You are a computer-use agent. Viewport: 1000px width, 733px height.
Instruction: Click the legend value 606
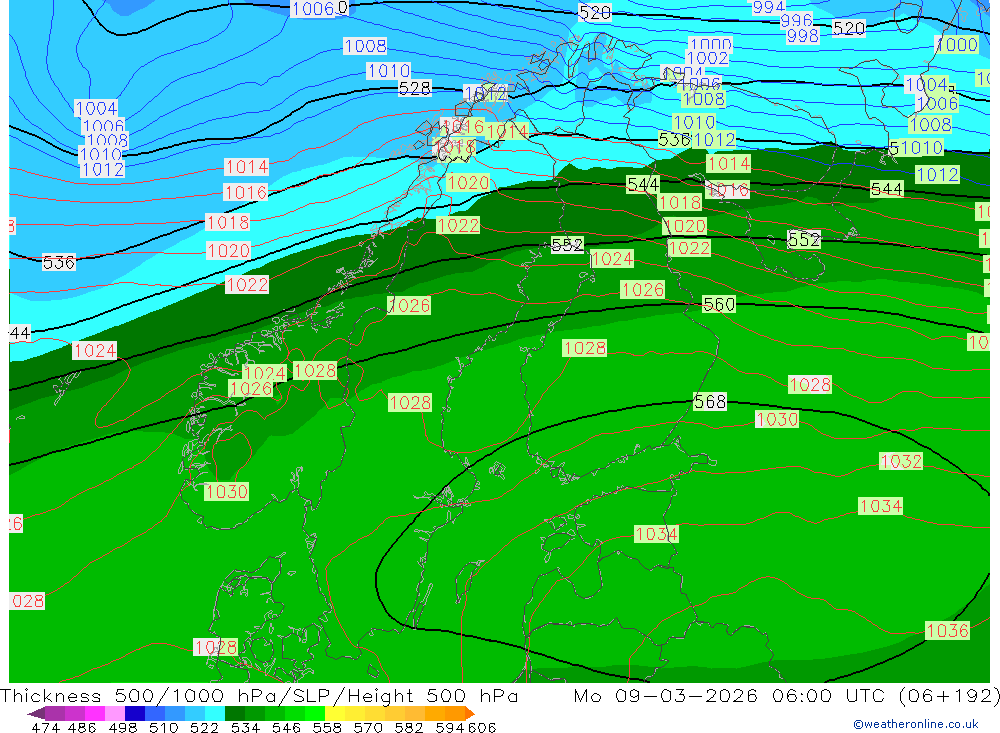click(x=482, y=727)
